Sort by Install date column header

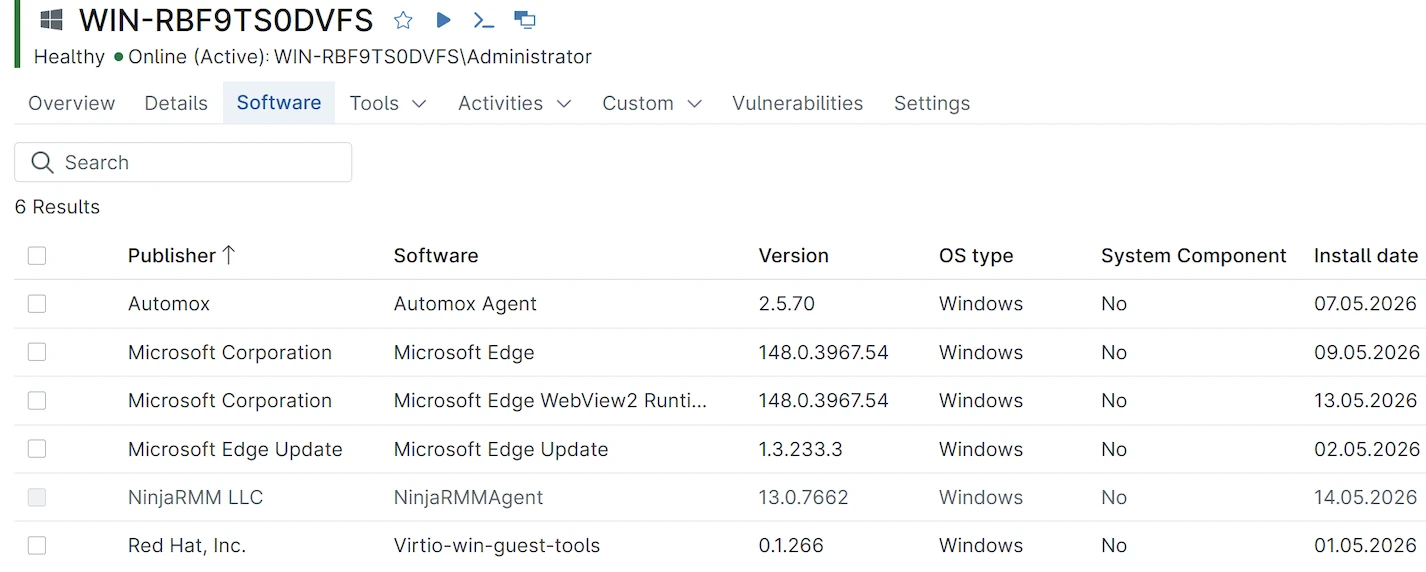click(x=1366, y=255)
